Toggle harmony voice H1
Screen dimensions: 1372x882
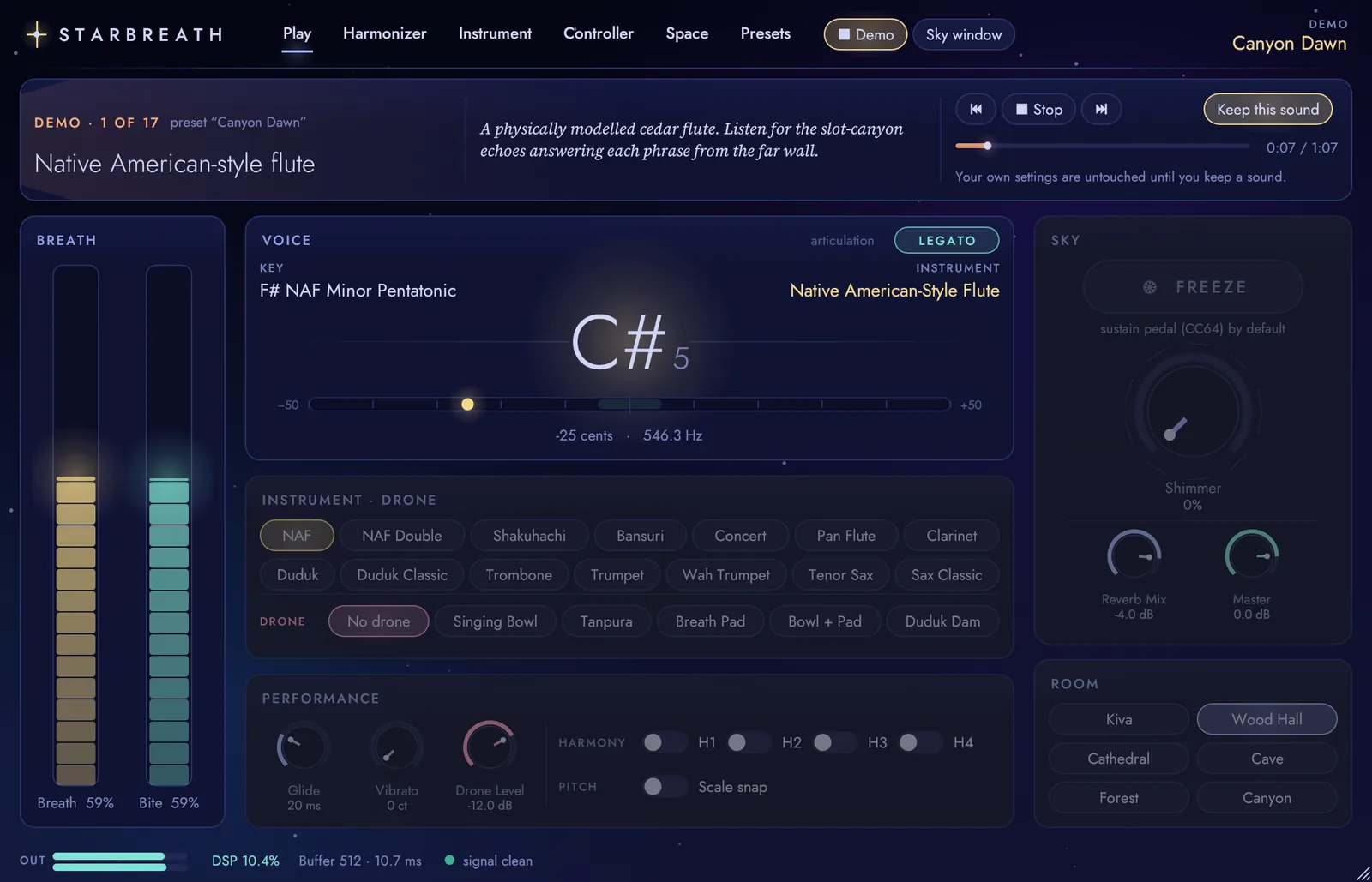pos(664,742)
